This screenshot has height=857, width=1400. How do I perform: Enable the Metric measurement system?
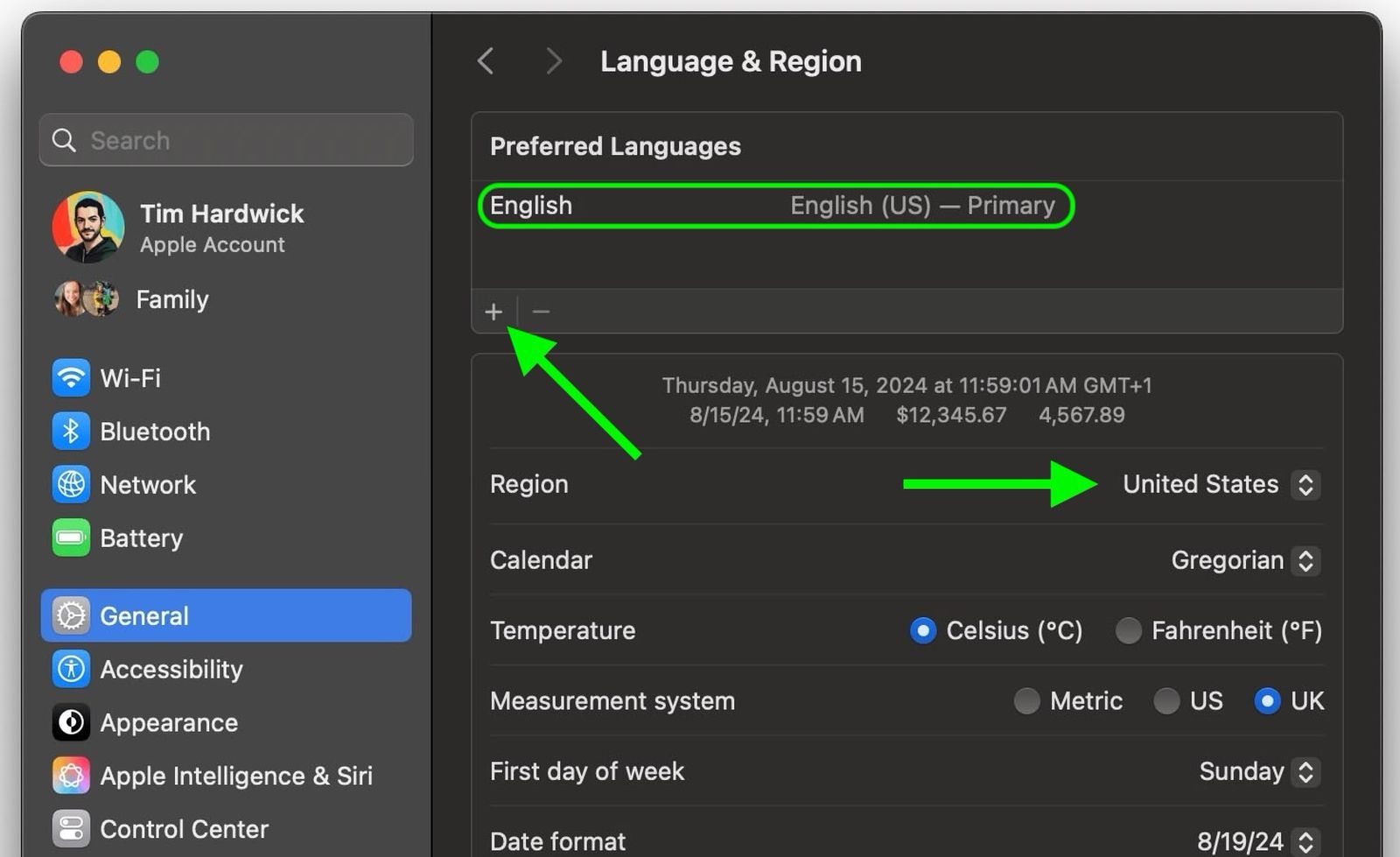(1027, 700)
